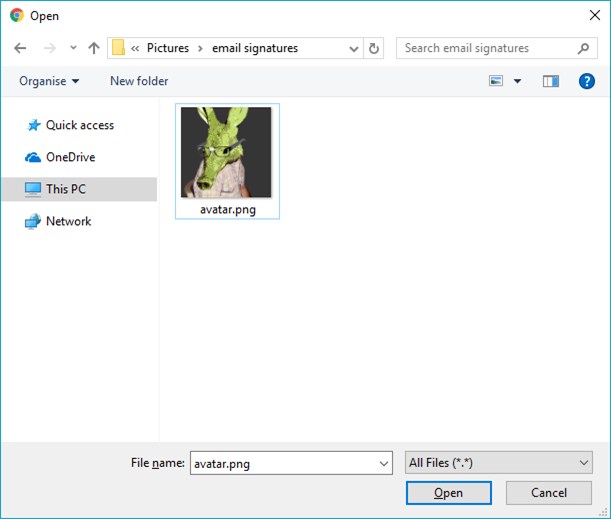The height and width of the screenshot is (519, 611).
Task: Click the Search email signatures field
Action: point(489,48)
